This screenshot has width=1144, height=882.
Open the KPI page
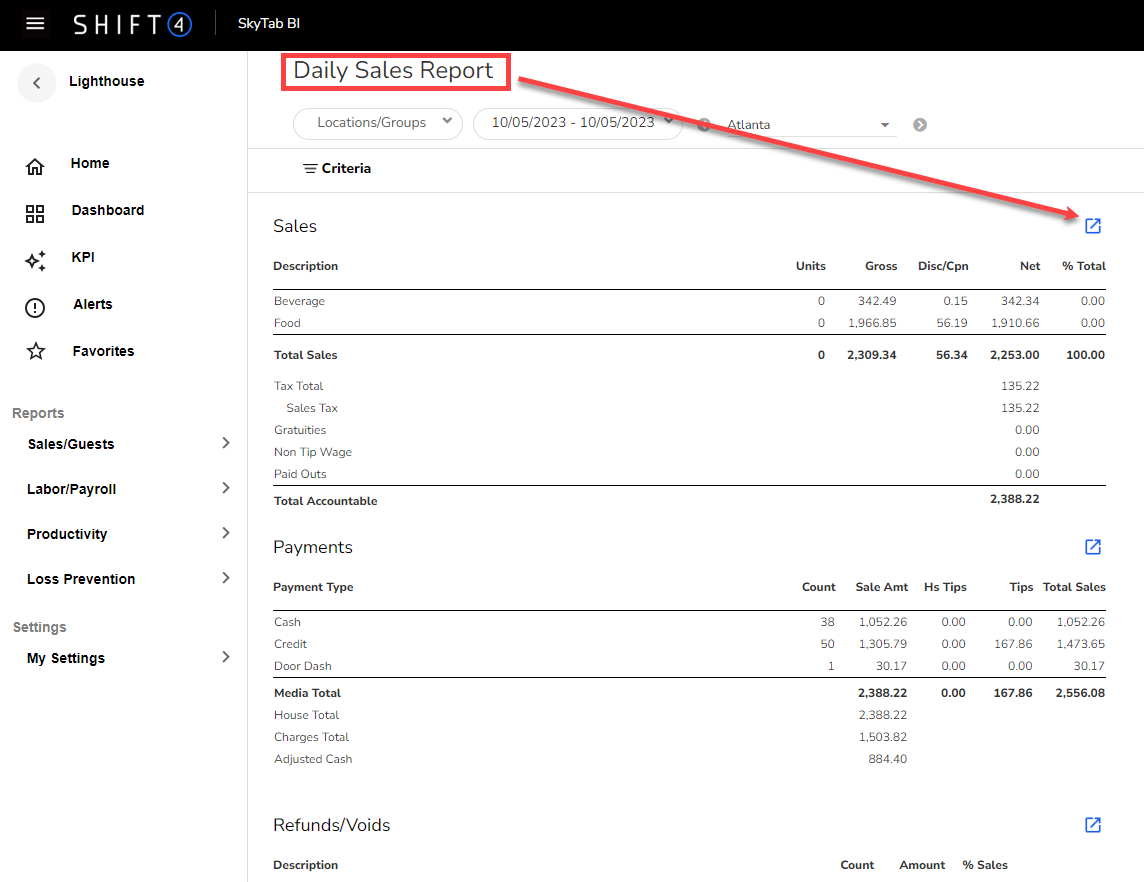[83, 258]
